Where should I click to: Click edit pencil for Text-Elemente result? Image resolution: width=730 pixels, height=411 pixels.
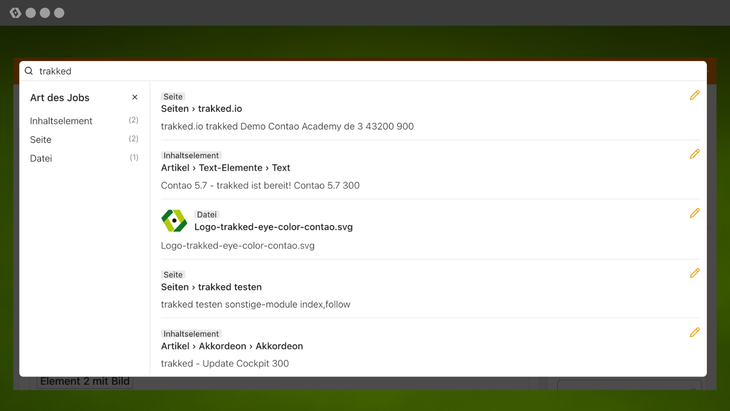click(695, 154)
